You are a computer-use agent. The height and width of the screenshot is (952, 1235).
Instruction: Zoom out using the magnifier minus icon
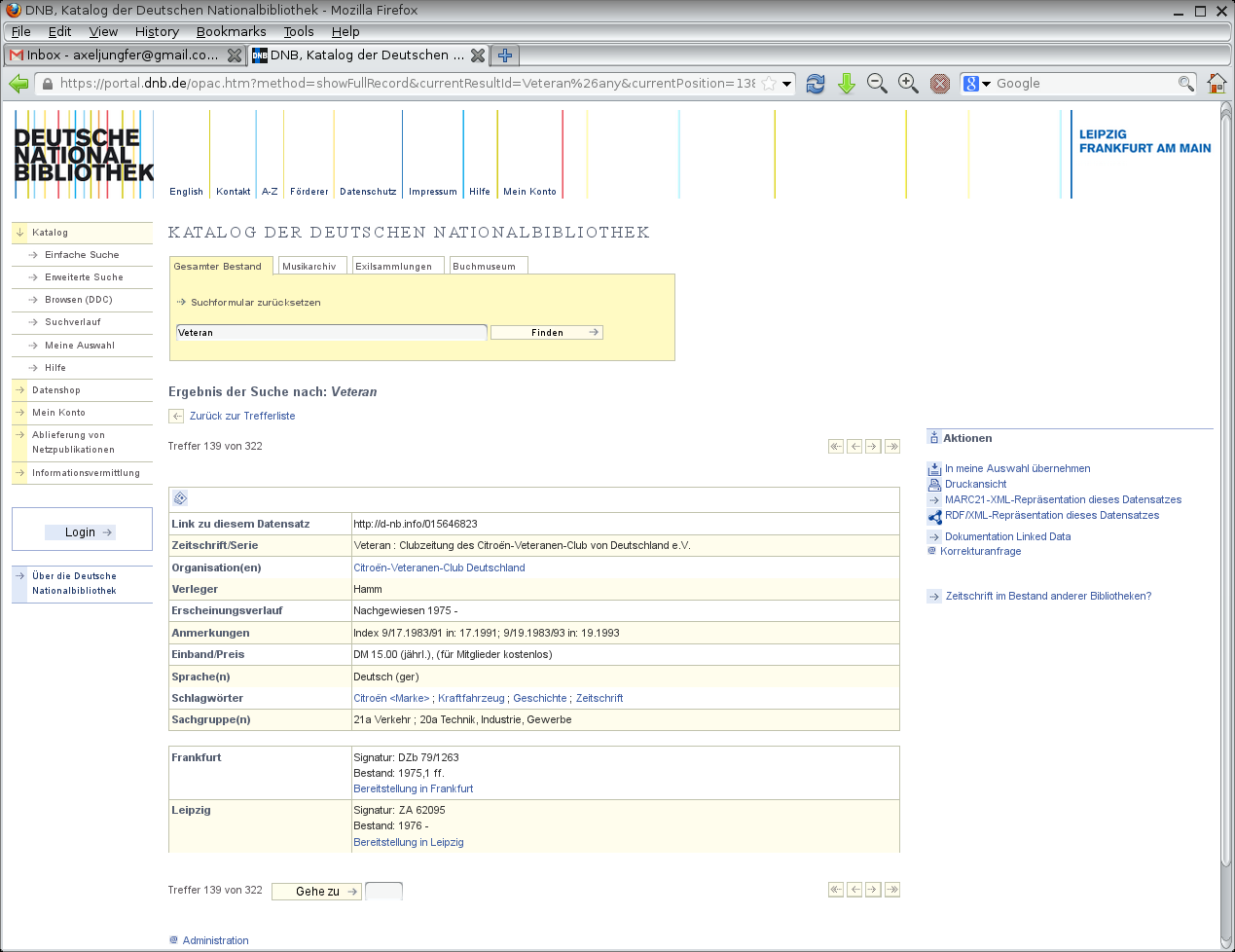[877, 84]
